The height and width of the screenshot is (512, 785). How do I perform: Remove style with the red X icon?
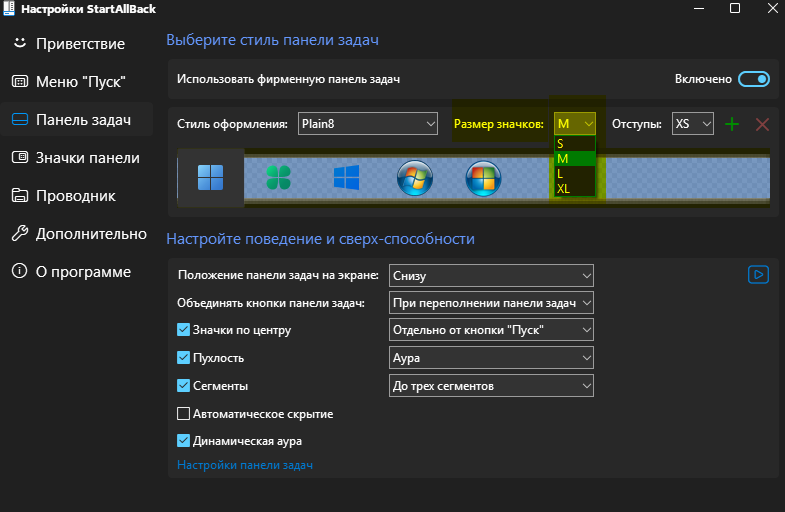[x=762, y=124]
